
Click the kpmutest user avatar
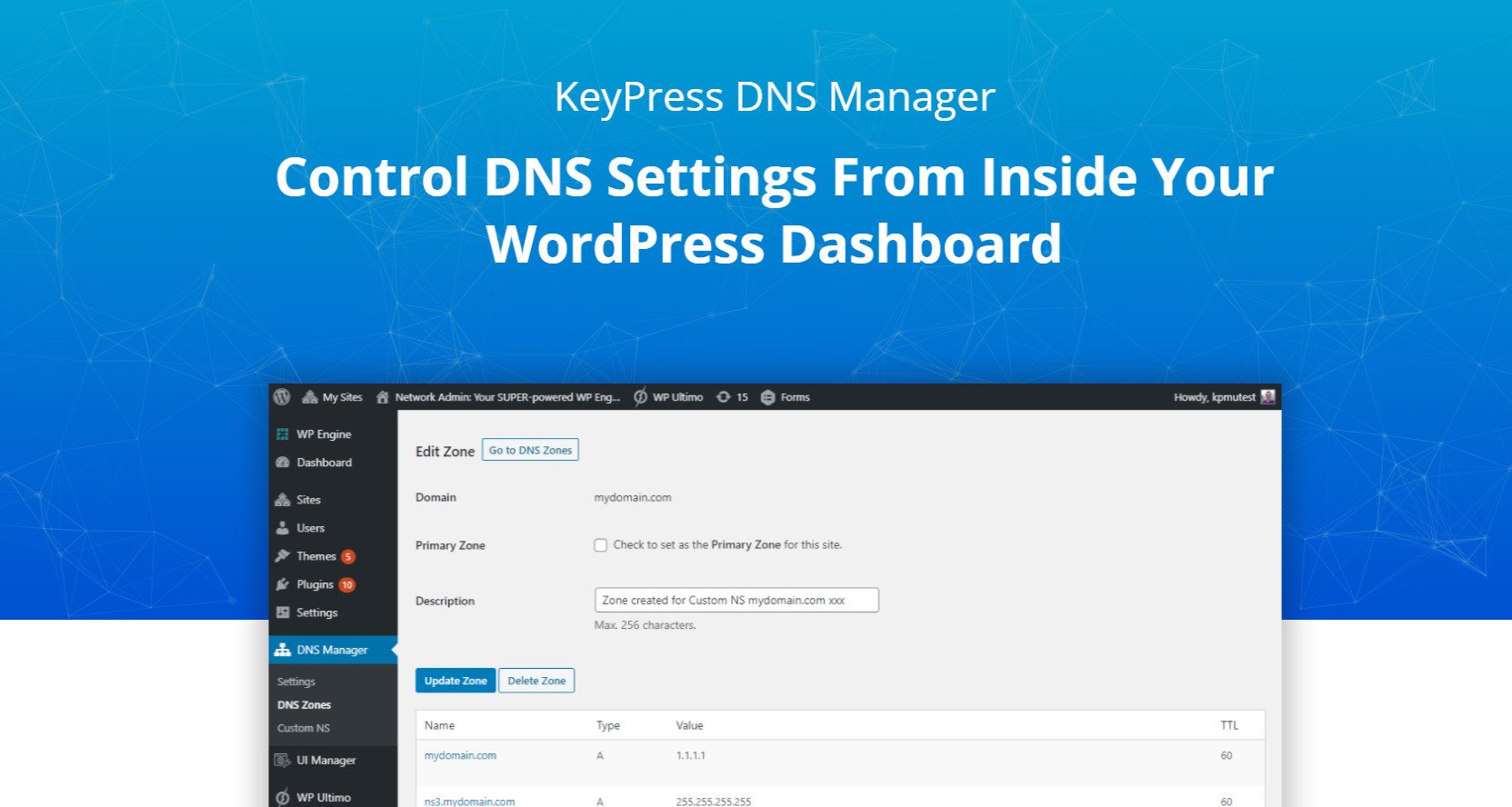coord(1267,397)
